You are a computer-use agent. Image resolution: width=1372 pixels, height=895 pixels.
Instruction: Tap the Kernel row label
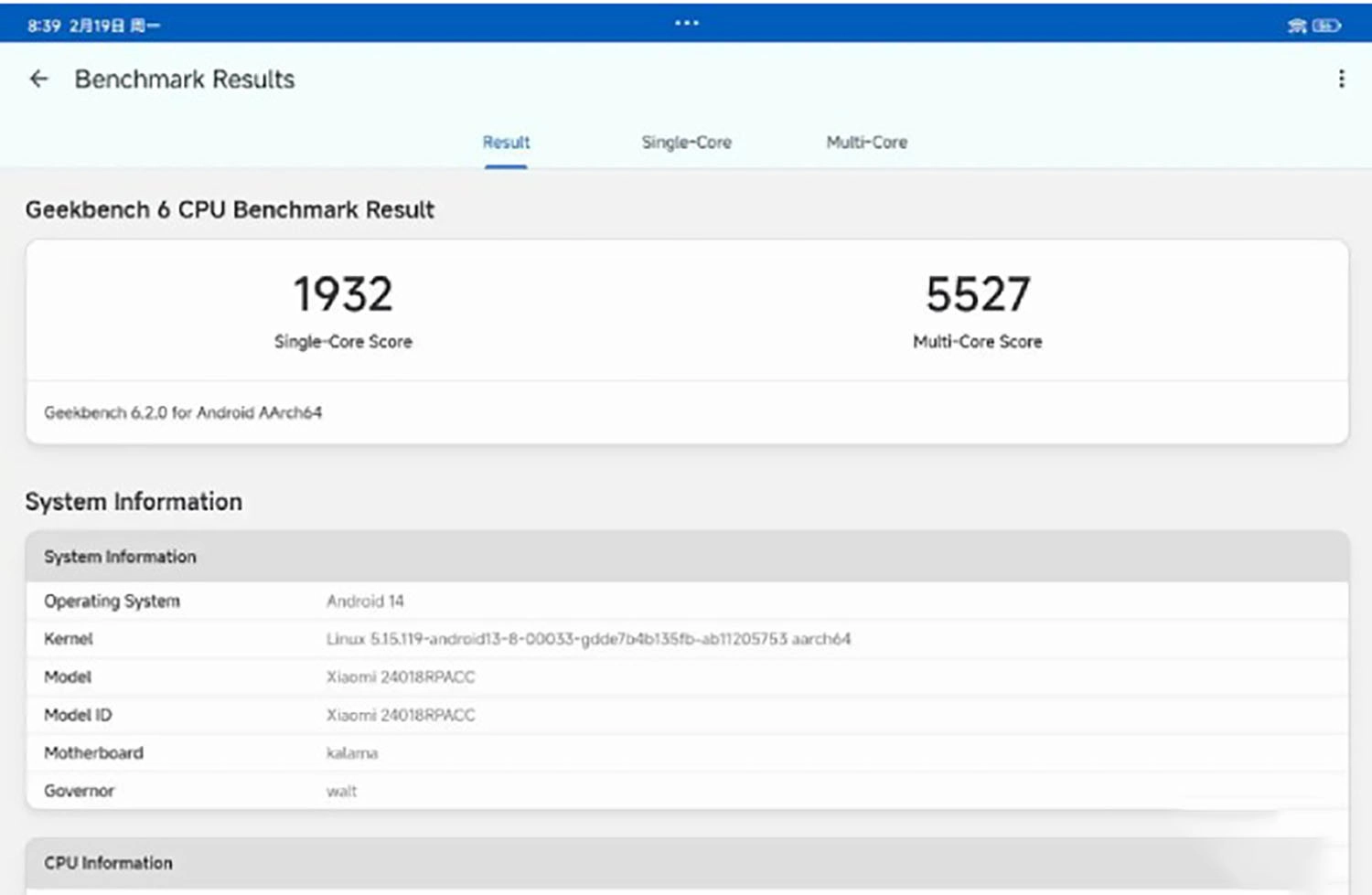69,639
